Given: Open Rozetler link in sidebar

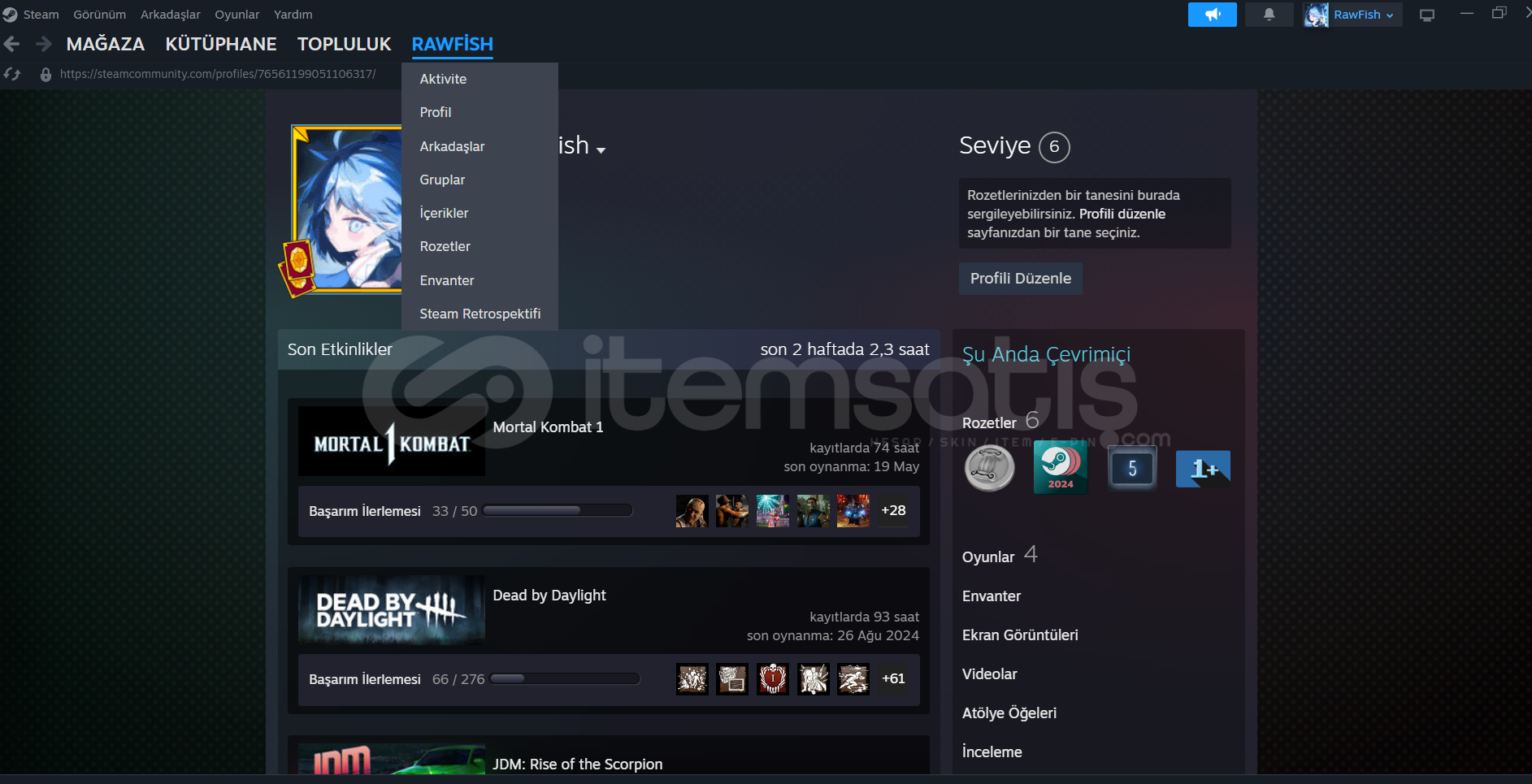Looking at the screenshot, I should coord(989,423).
